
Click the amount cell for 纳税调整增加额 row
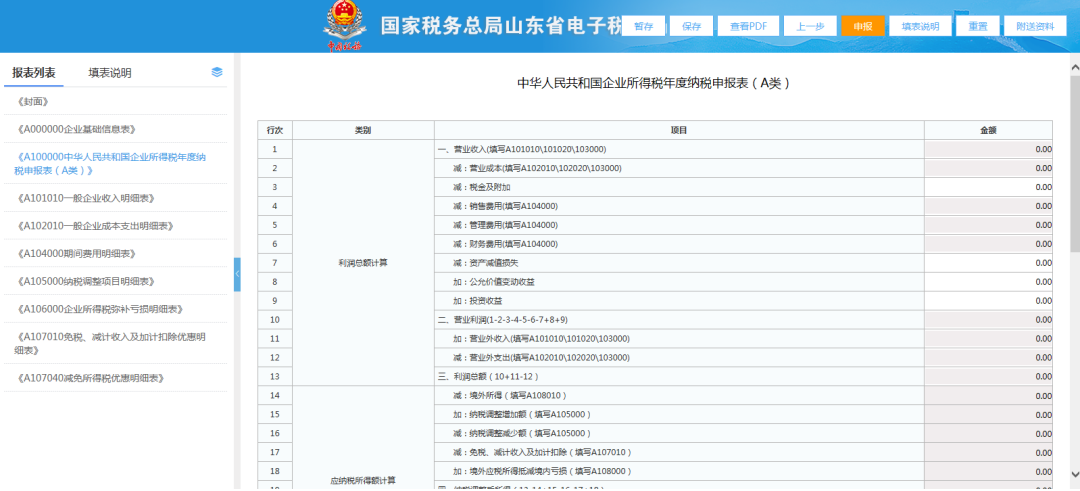click(x=988, y=415)
